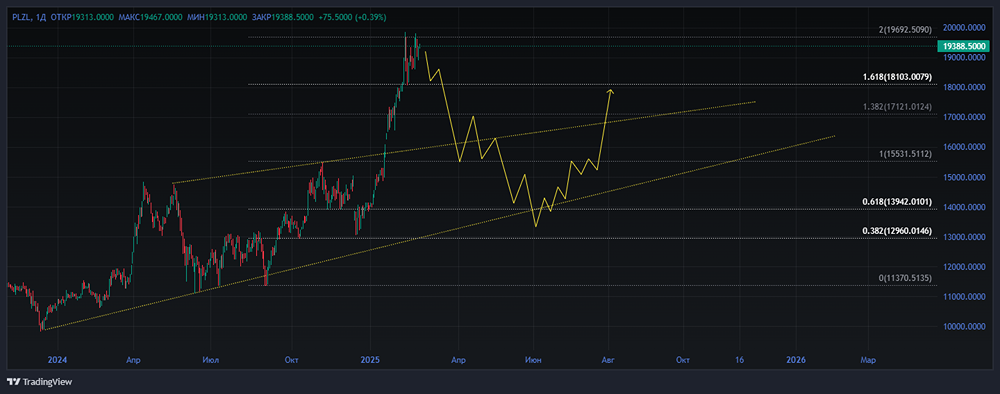Image resolution: width=1000 pixels, height=394 pixels.
Task: Open the TradingView logo link
Action: [x=40, y=382]
